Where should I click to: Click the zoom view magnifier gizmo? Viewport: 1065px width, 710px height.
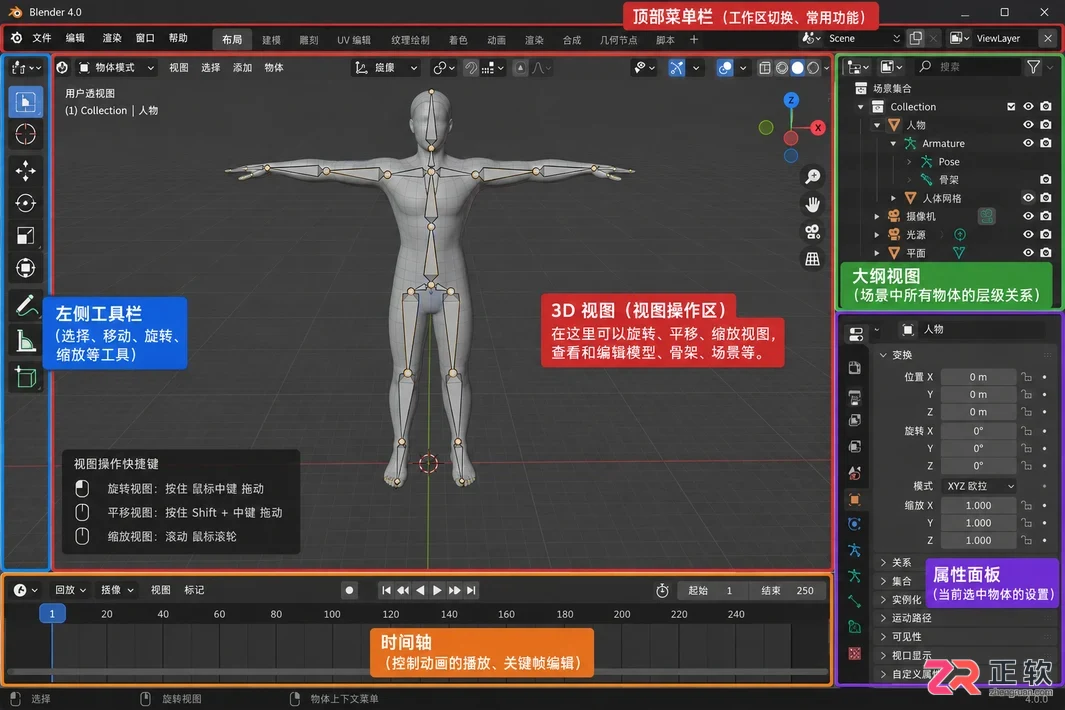tap(812, 177)
